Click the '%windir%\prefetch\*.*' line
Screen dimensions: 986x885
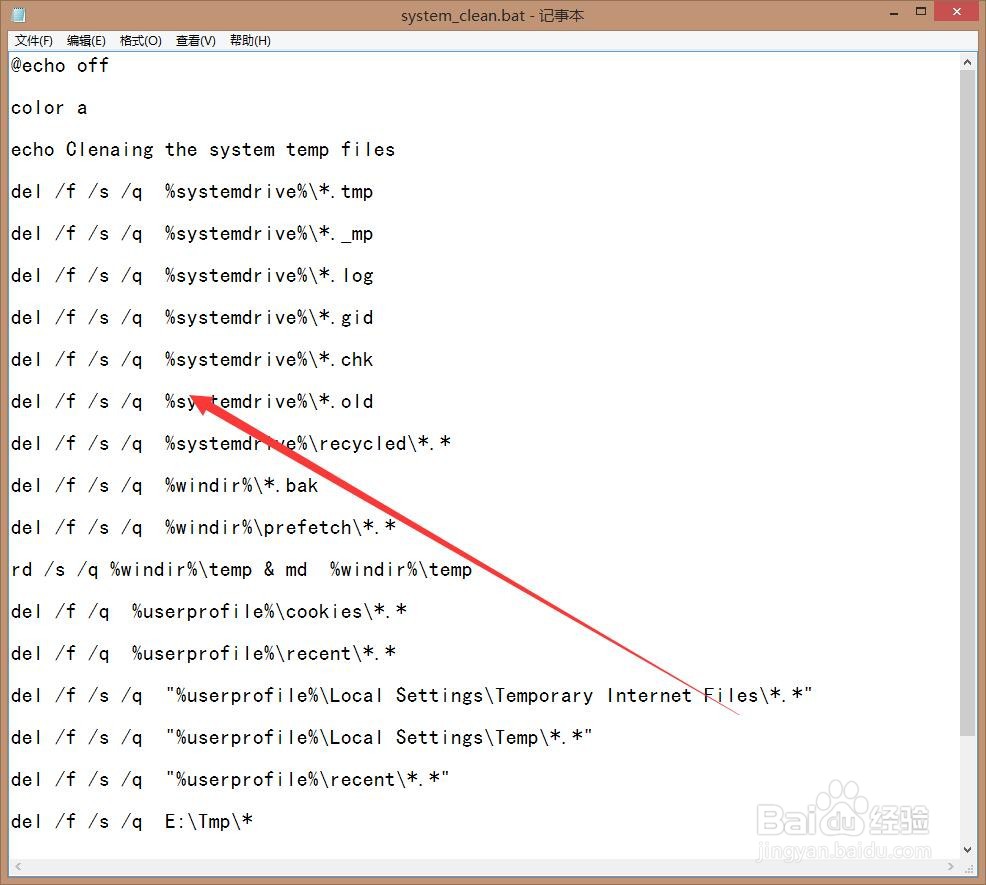[203, 528]
